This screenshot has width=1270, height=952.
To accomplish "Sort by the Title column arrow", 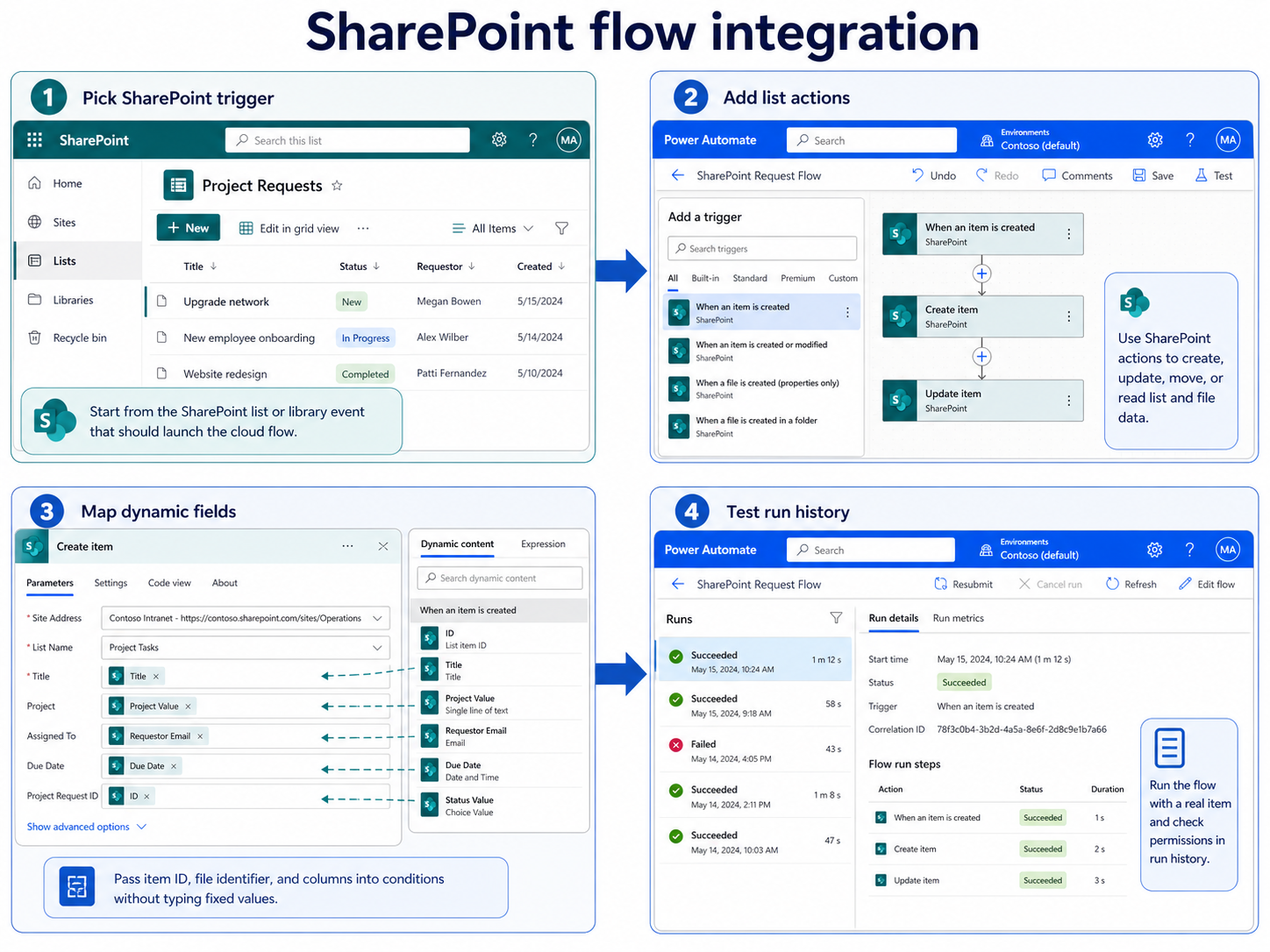I will (213, 266).
